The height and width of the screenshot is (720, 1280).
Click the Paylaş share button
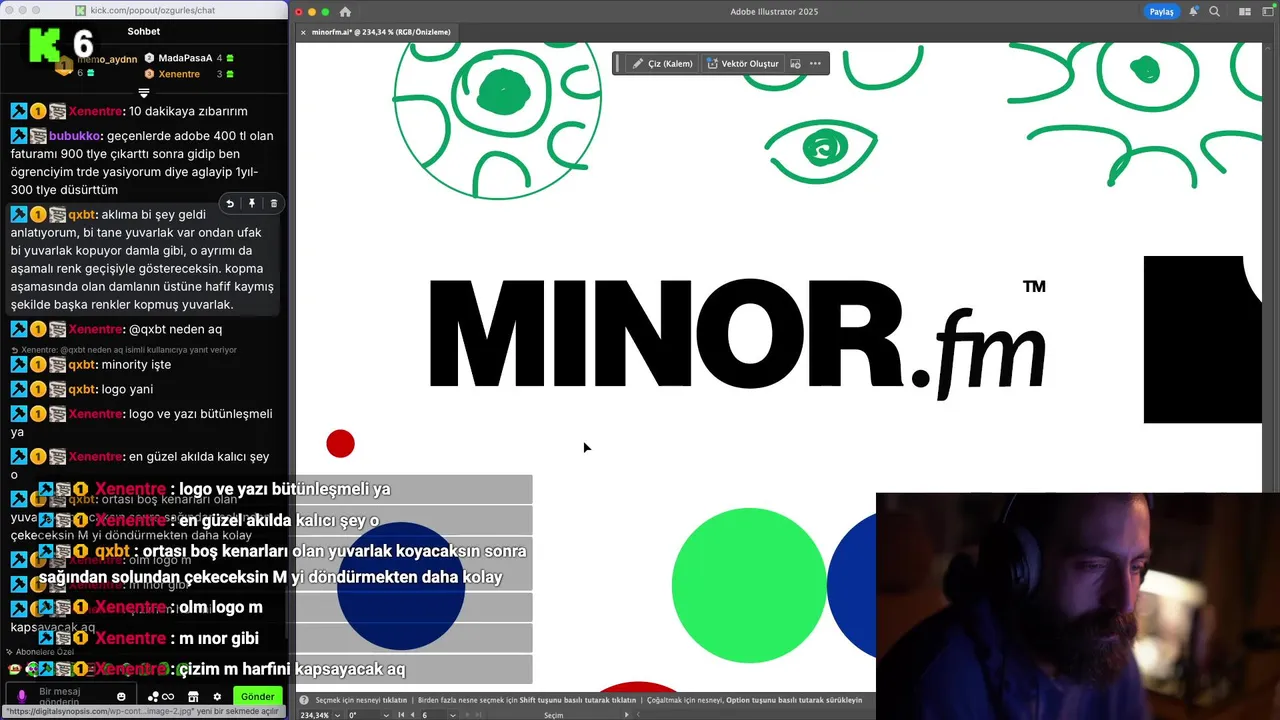(1161, 12)
